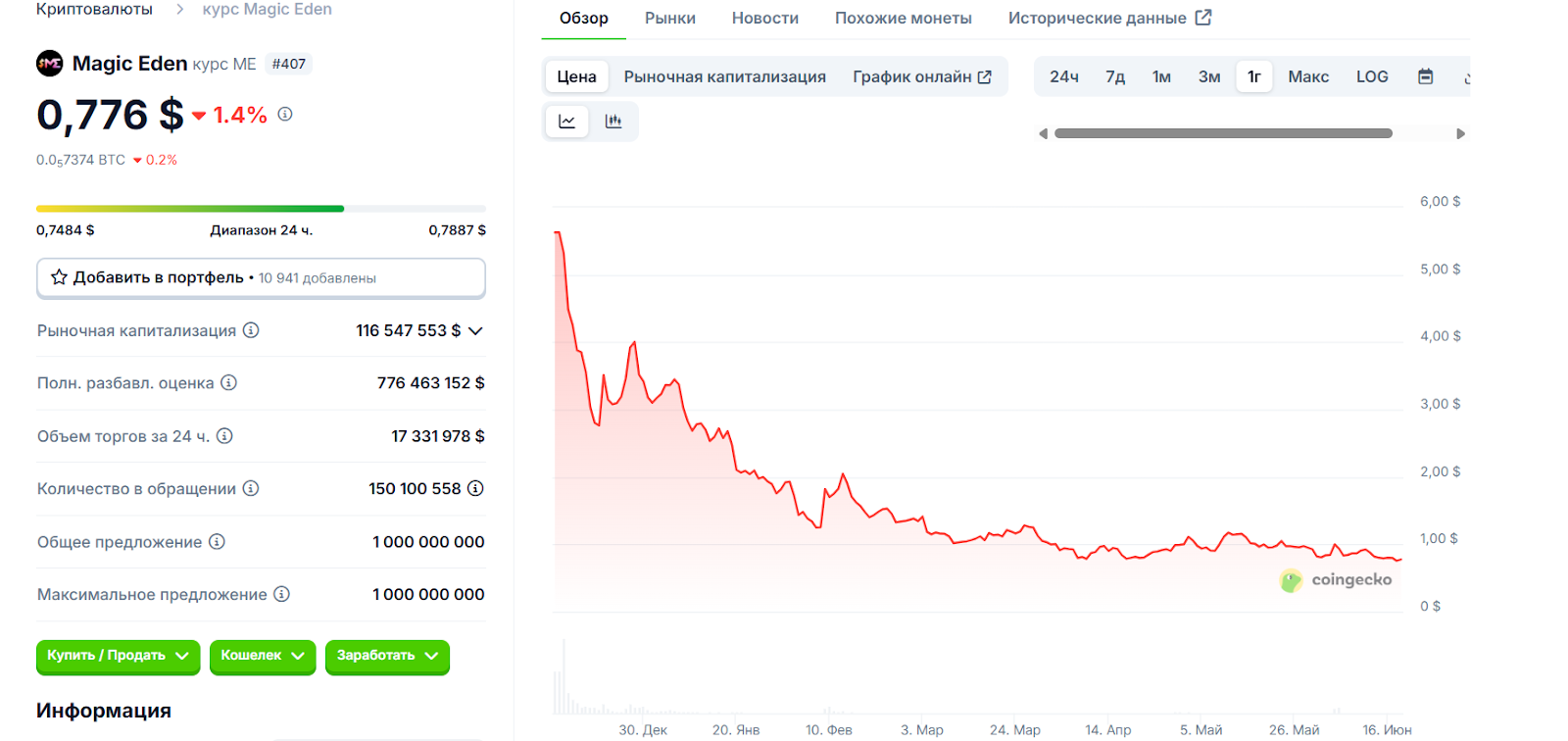Switch to the candlestick chart icon
Screen dimensions: 1568x741
613,122
